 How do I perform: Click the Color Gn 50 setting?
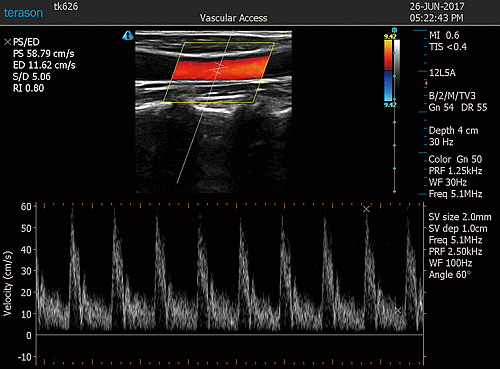pyautogui.click(x=455, y=159)
